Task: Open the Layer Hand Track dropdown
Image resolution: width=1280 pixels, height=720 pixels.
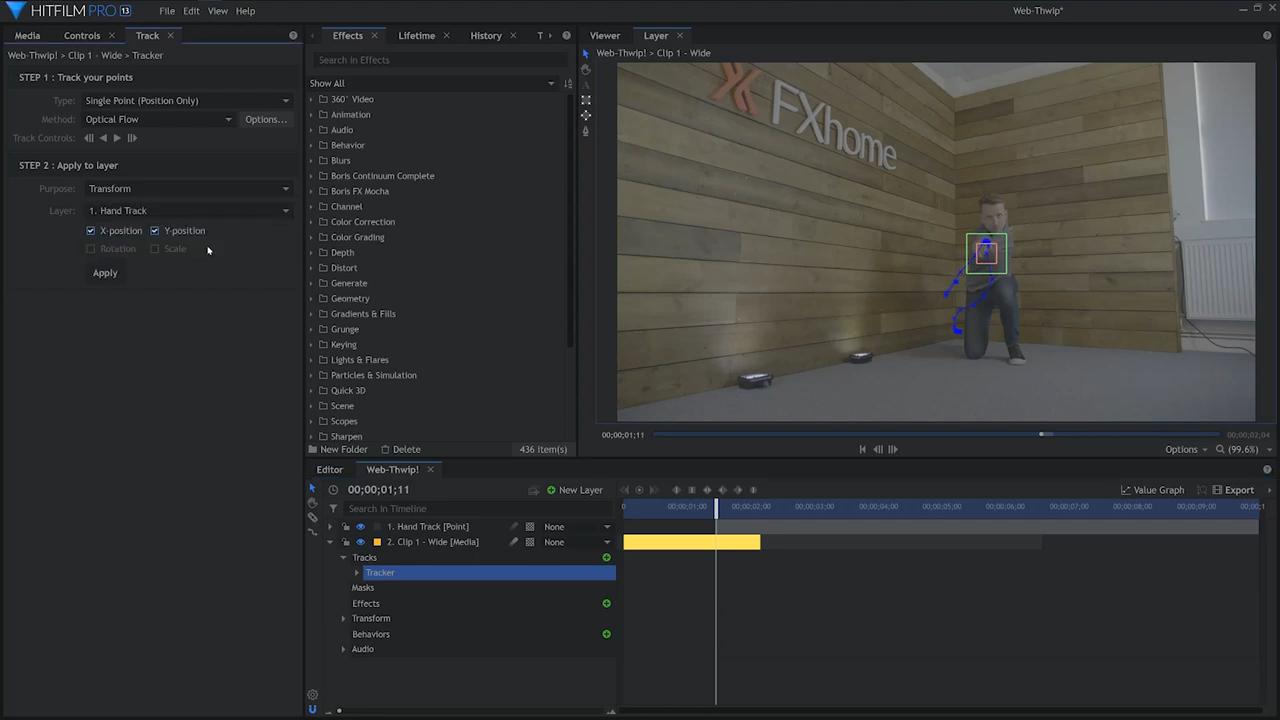Action: pyautogui.click(x=189, y=211)
